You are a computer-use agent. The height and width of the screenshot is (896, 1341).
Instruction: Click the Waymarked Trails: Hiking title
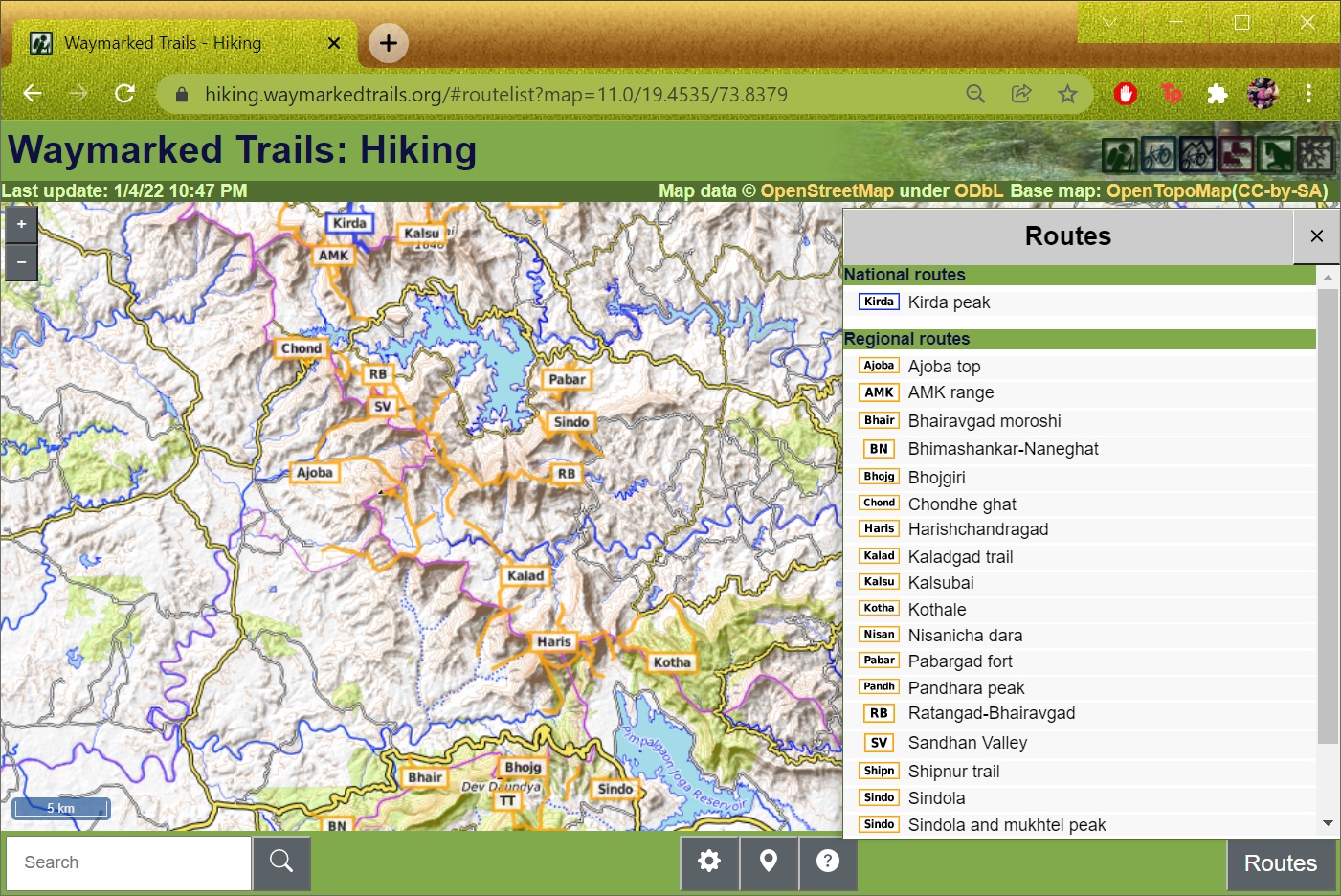(242, 150)
